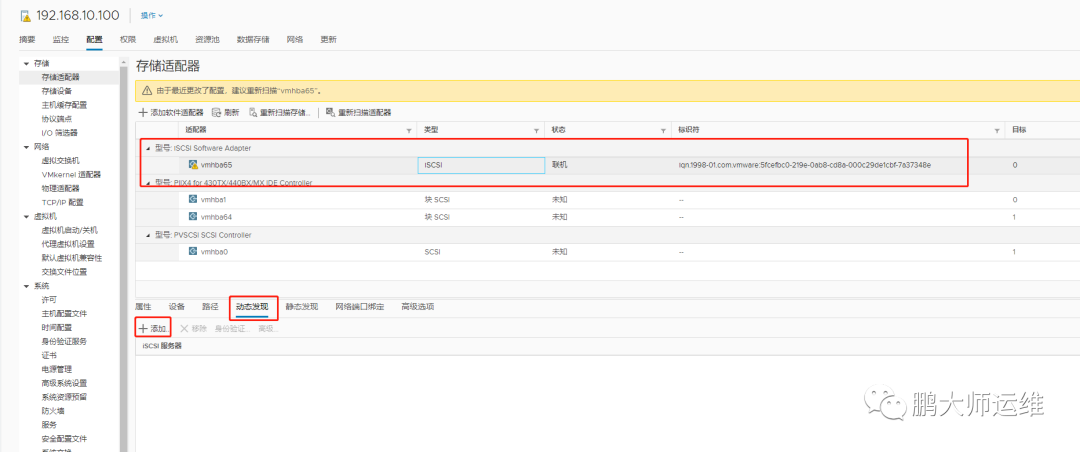This screenshot has height=452, width=1080.
Task: Open the 类型 column filter
Action: click(x=537, y=130)
